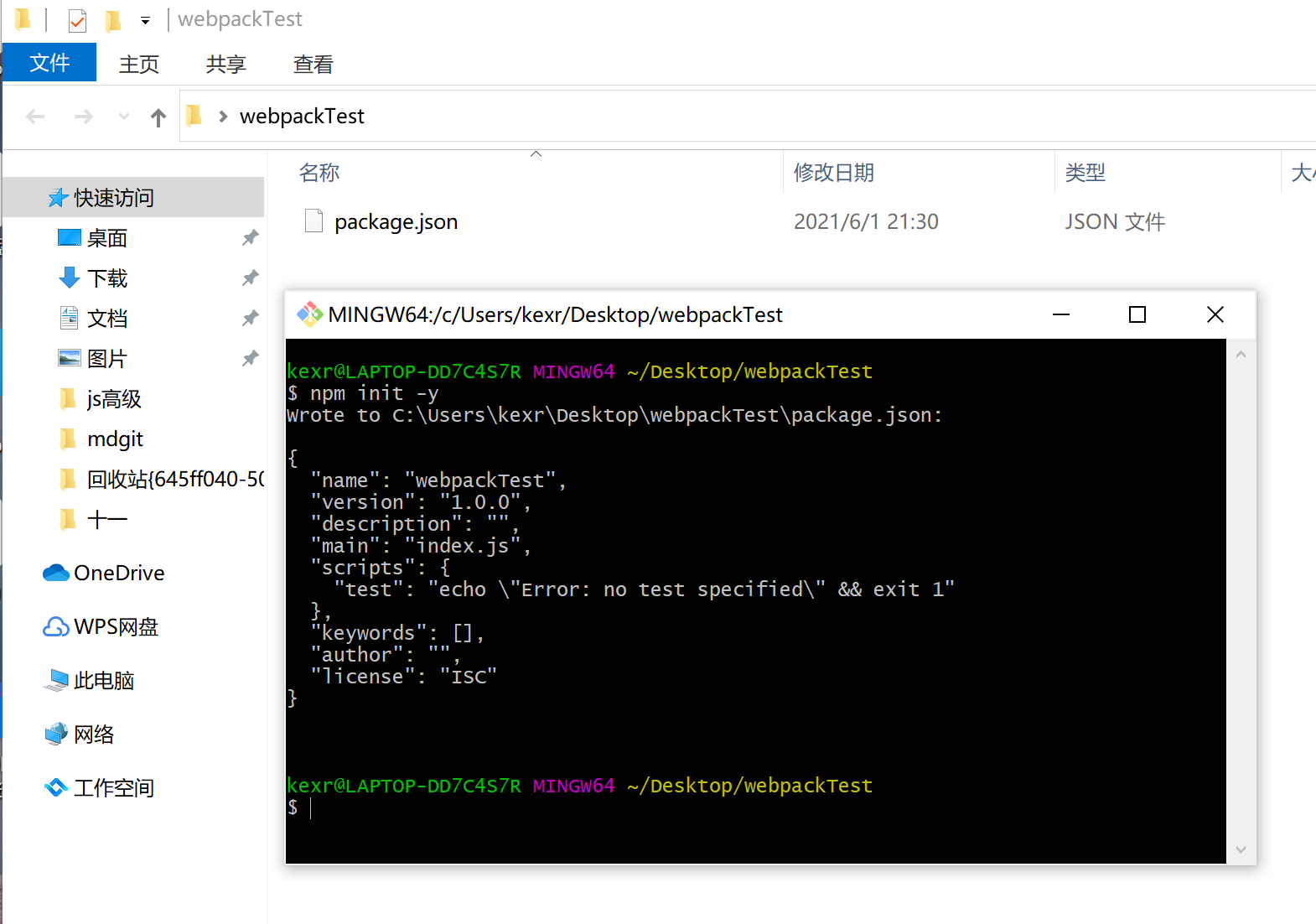Open the 文件 ribbon tab
This screenshot has width=1316, height=924.
tap(49, 63)
